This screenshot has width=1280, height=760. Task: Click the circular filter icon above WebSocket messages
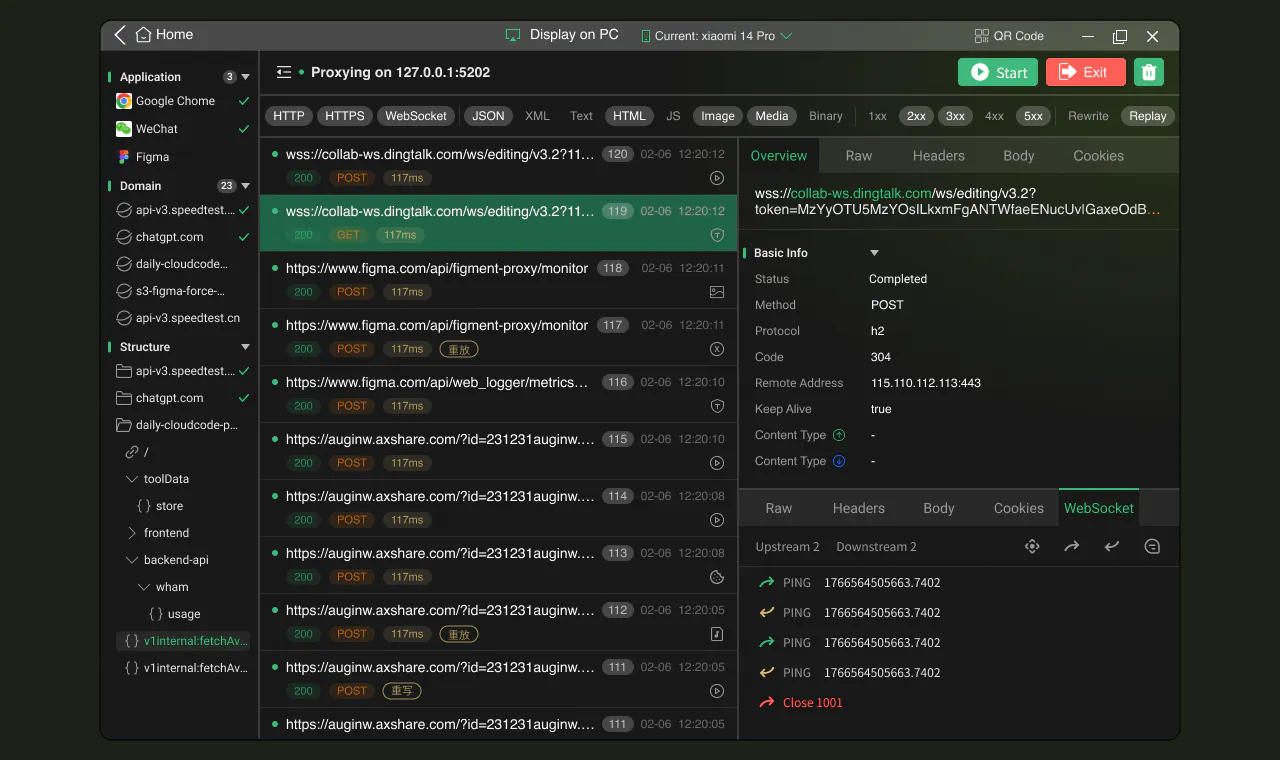pos(1152,547)
